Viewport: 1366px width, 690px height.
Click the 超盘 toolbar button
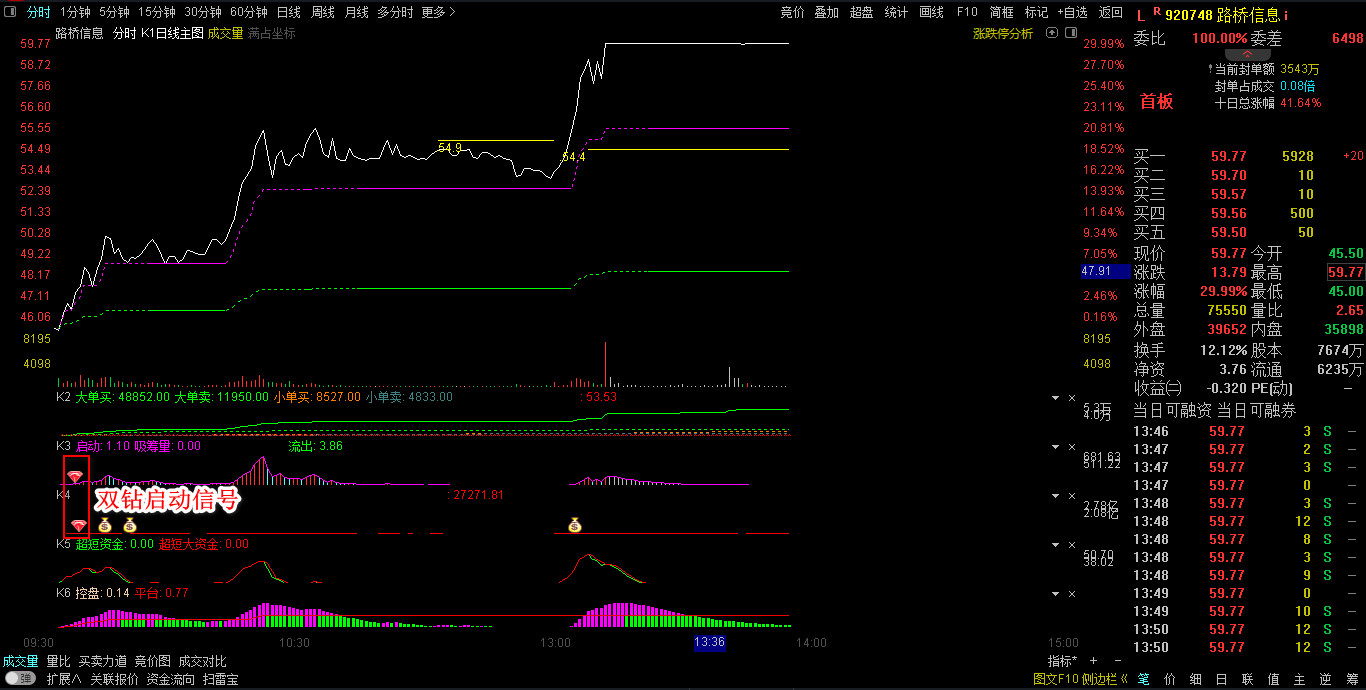861,12
